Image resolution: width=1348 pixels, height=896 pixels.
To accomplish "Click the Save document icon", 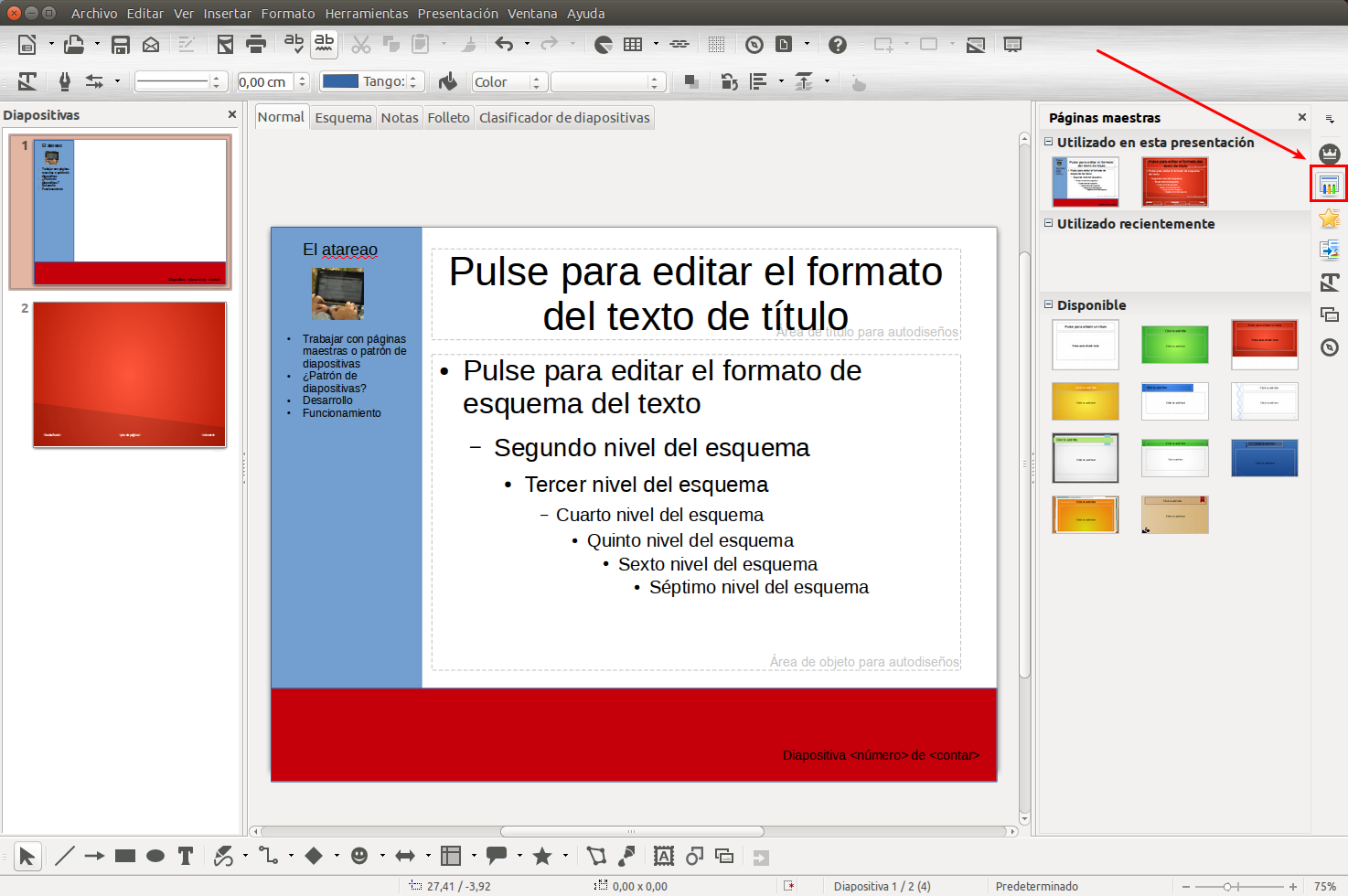I will [120, 45].
